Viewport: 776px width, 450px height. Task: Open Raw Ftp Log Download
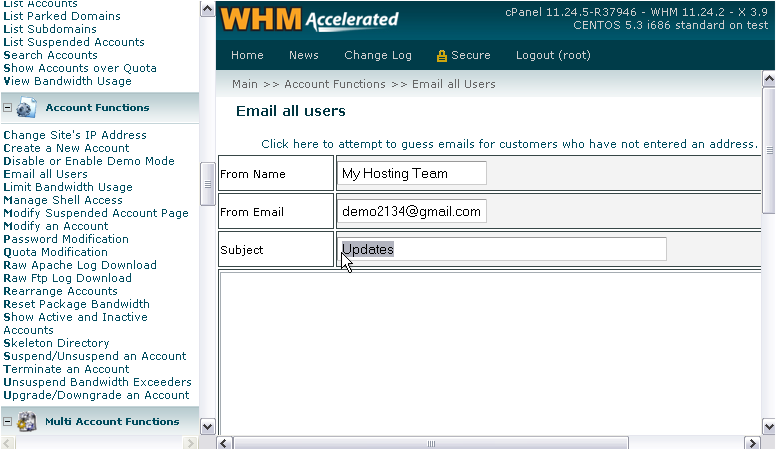(67, 278)
